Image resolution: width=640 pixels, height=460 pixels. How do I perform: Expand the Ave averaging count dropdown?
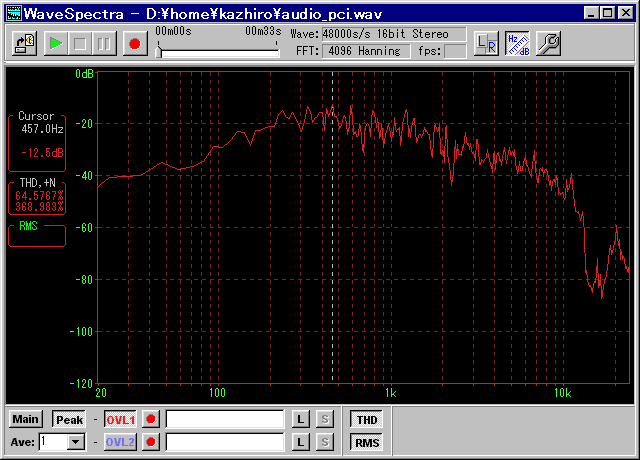coord(76,441)
